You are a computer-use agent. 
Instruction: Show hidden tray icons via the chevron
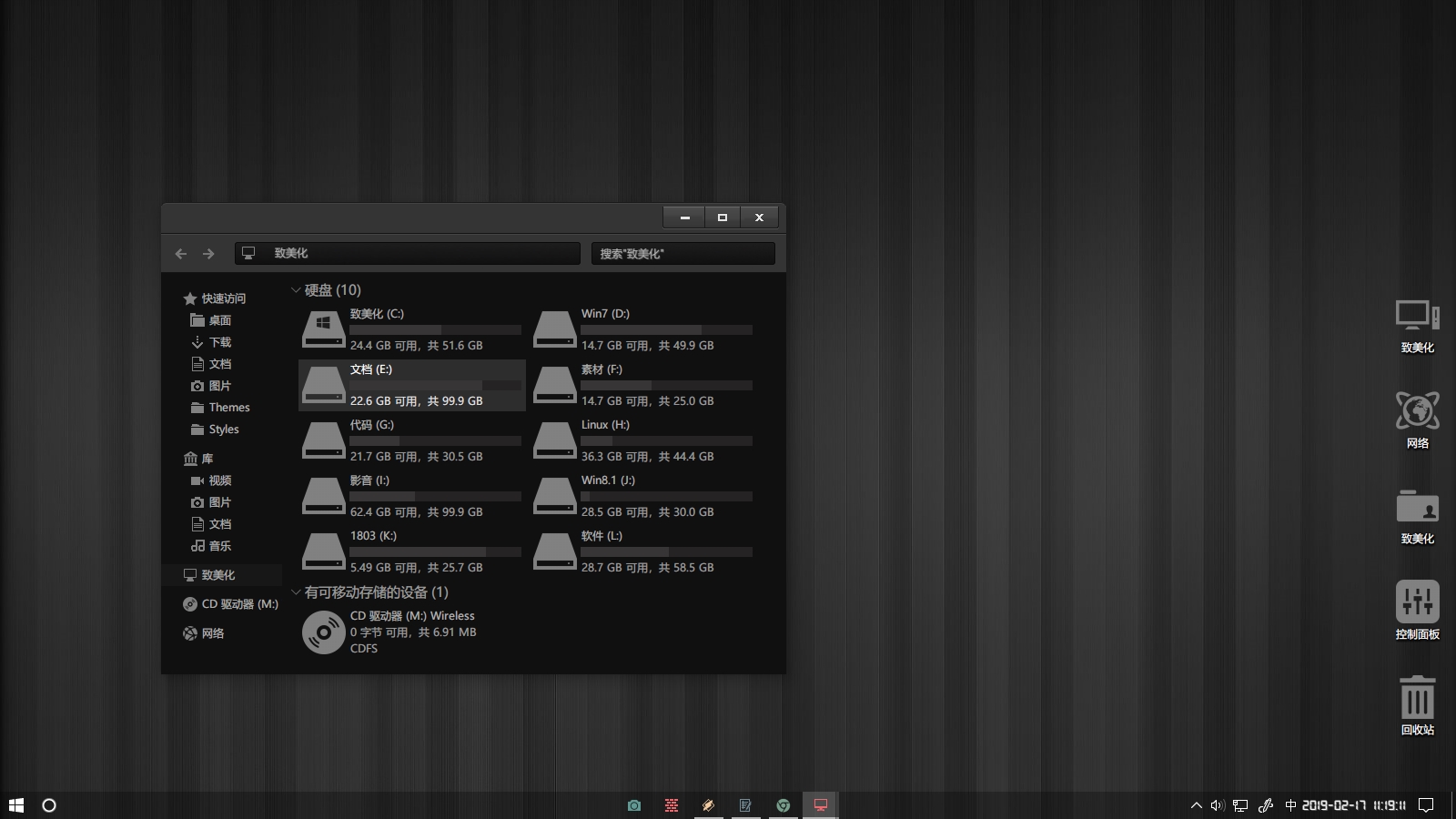(x=1196, y=805)
